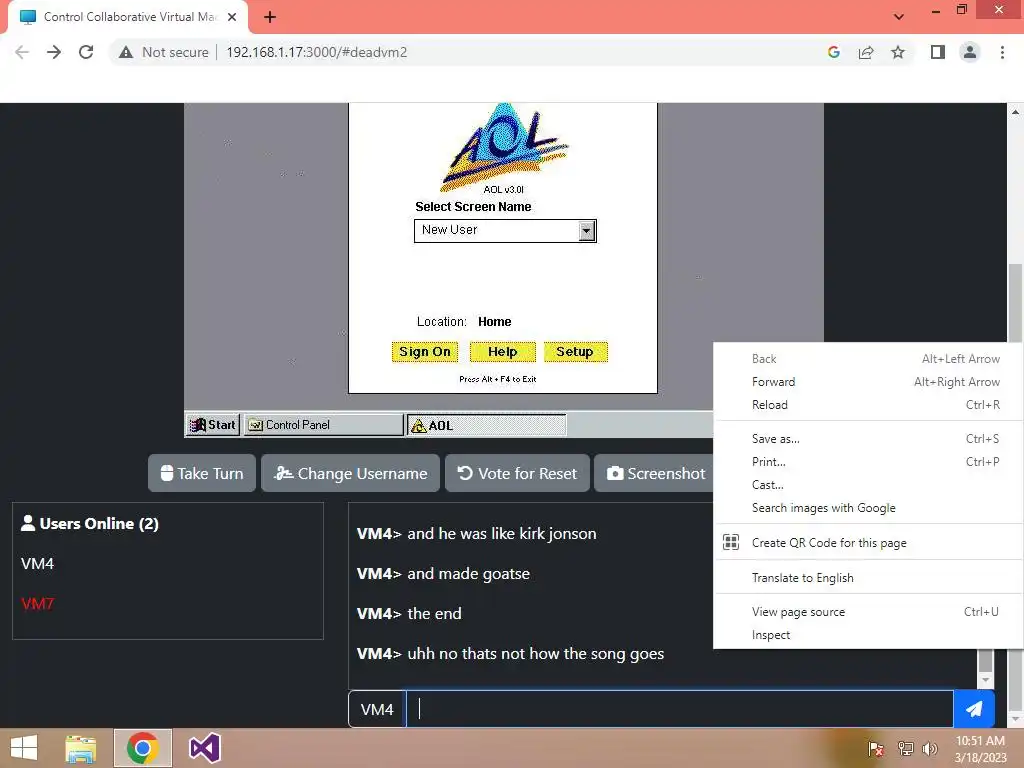Click the Screenshot button
This screenshot has width=1024, height=768.
656,473
